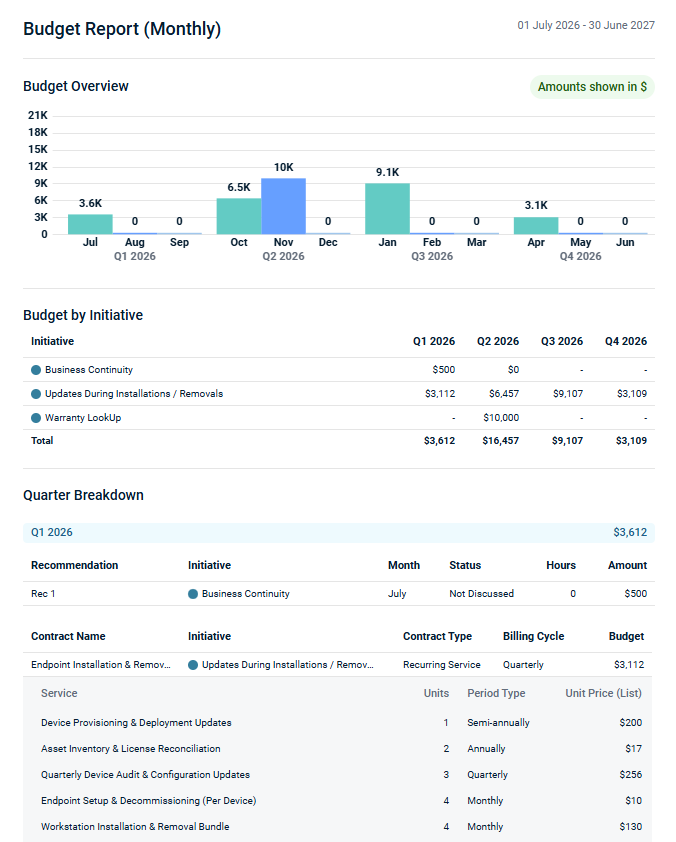
Task: Click the report date range text
Action: [586, 25]
